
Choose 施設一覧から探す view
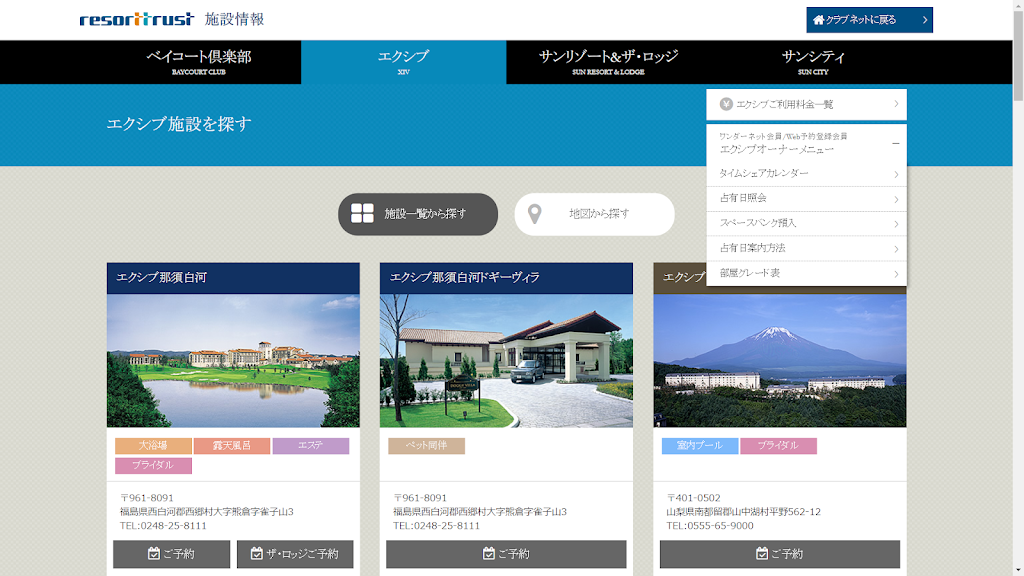coord(418,214)
